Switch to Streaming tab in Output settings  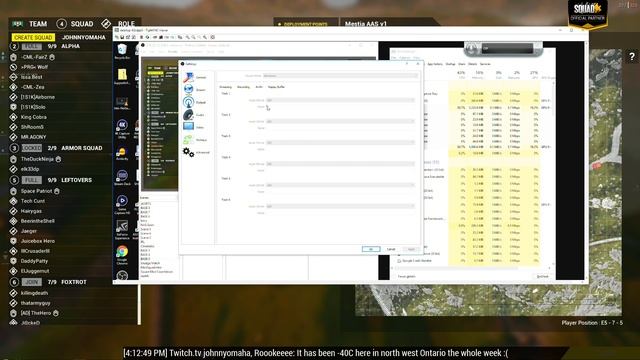click(x=225, y=87)
